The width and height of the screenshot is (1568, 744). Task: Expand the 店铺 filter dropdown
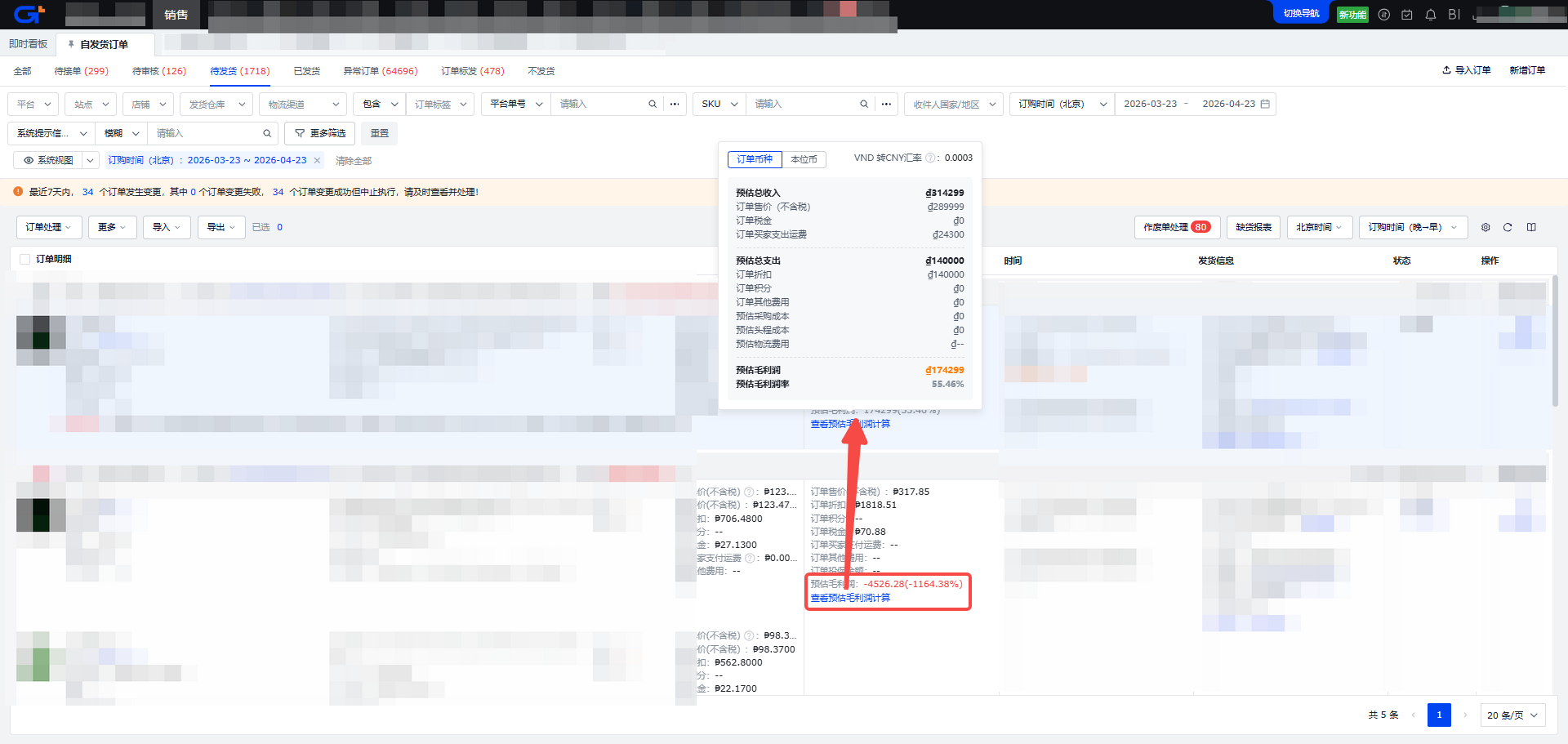(x=149, y=105)
